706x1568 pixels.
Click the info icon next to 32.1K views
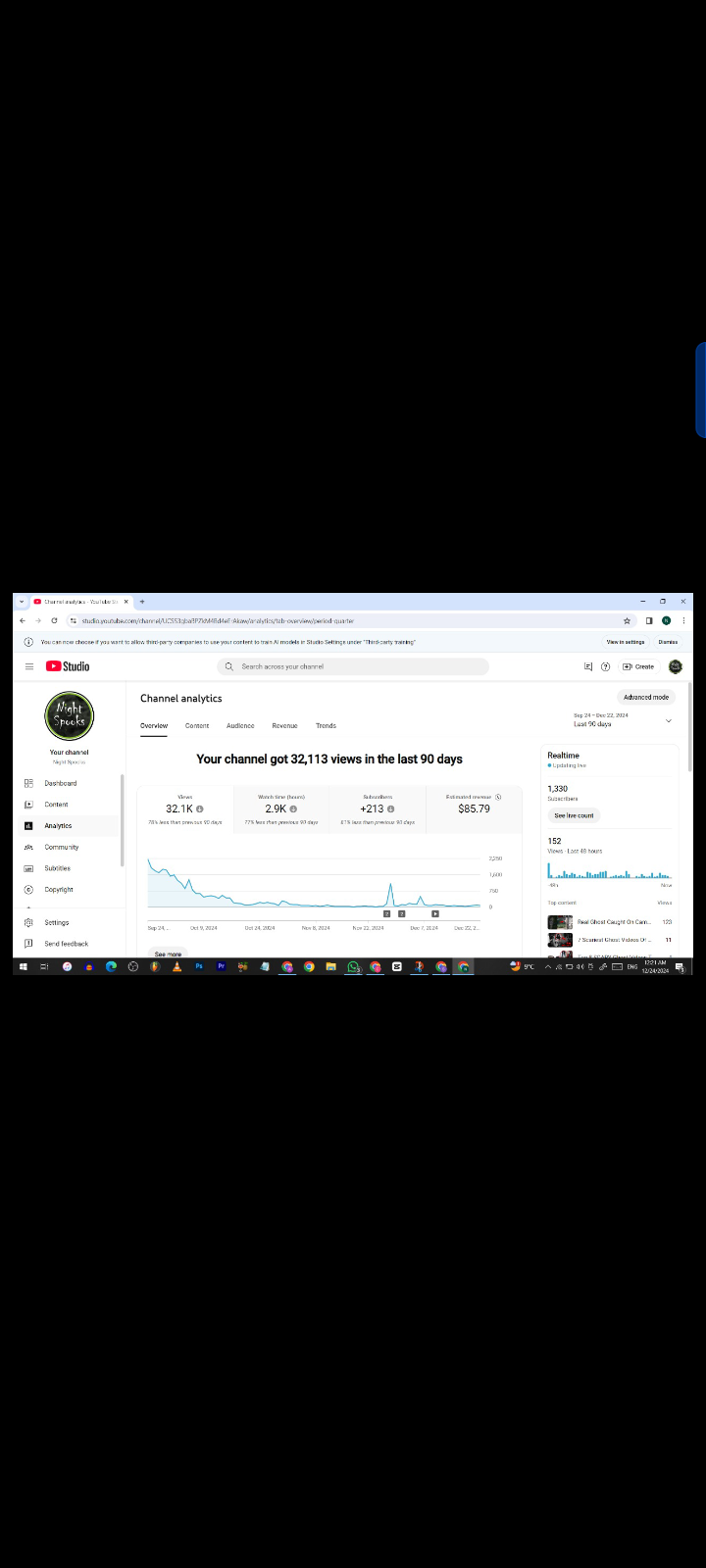pos(200,808)
